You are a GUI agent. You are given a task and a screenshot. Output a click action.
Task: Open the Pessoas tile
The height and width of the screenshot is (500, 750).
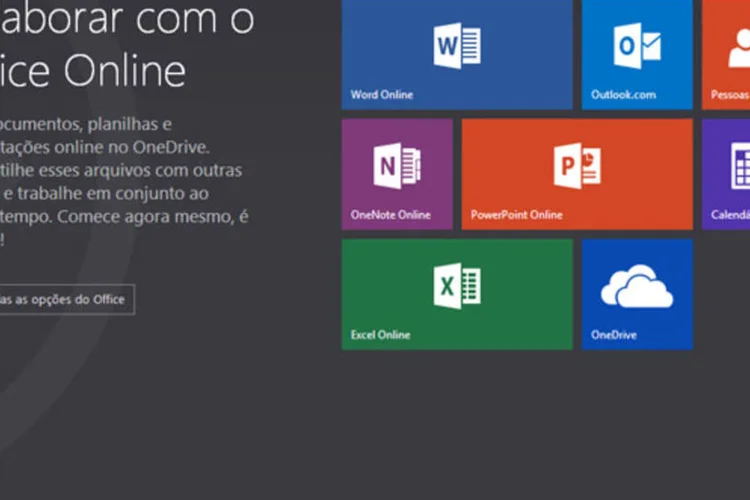pos(726,55)
